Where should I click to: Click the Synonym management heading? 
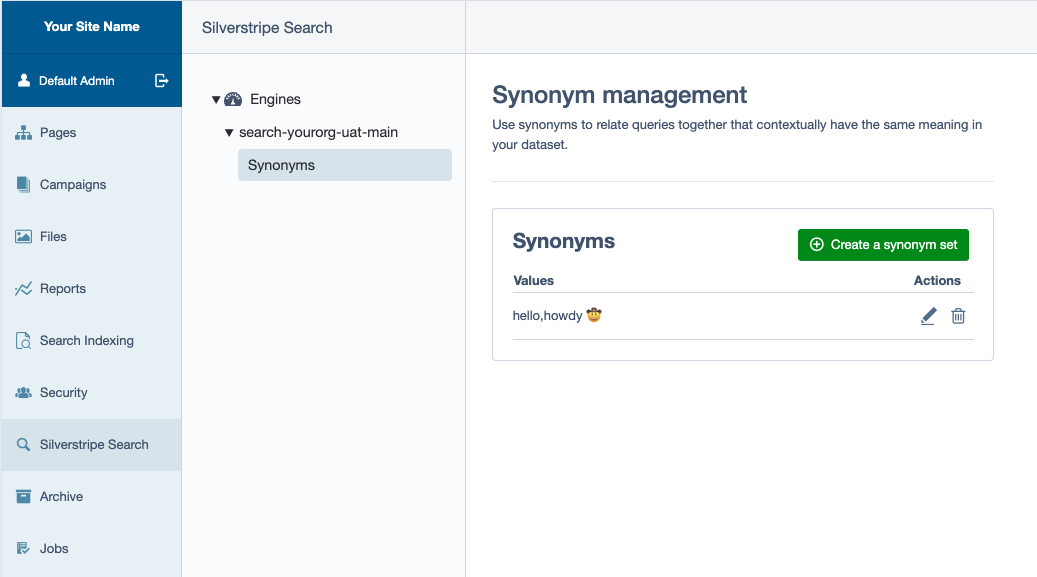point(619,95)
